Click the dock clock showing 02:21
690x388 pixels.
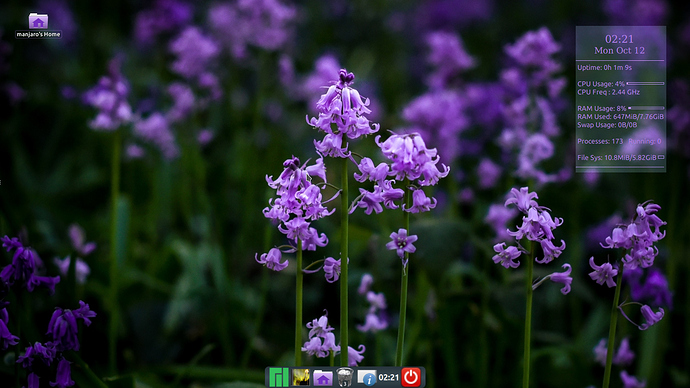389,377
